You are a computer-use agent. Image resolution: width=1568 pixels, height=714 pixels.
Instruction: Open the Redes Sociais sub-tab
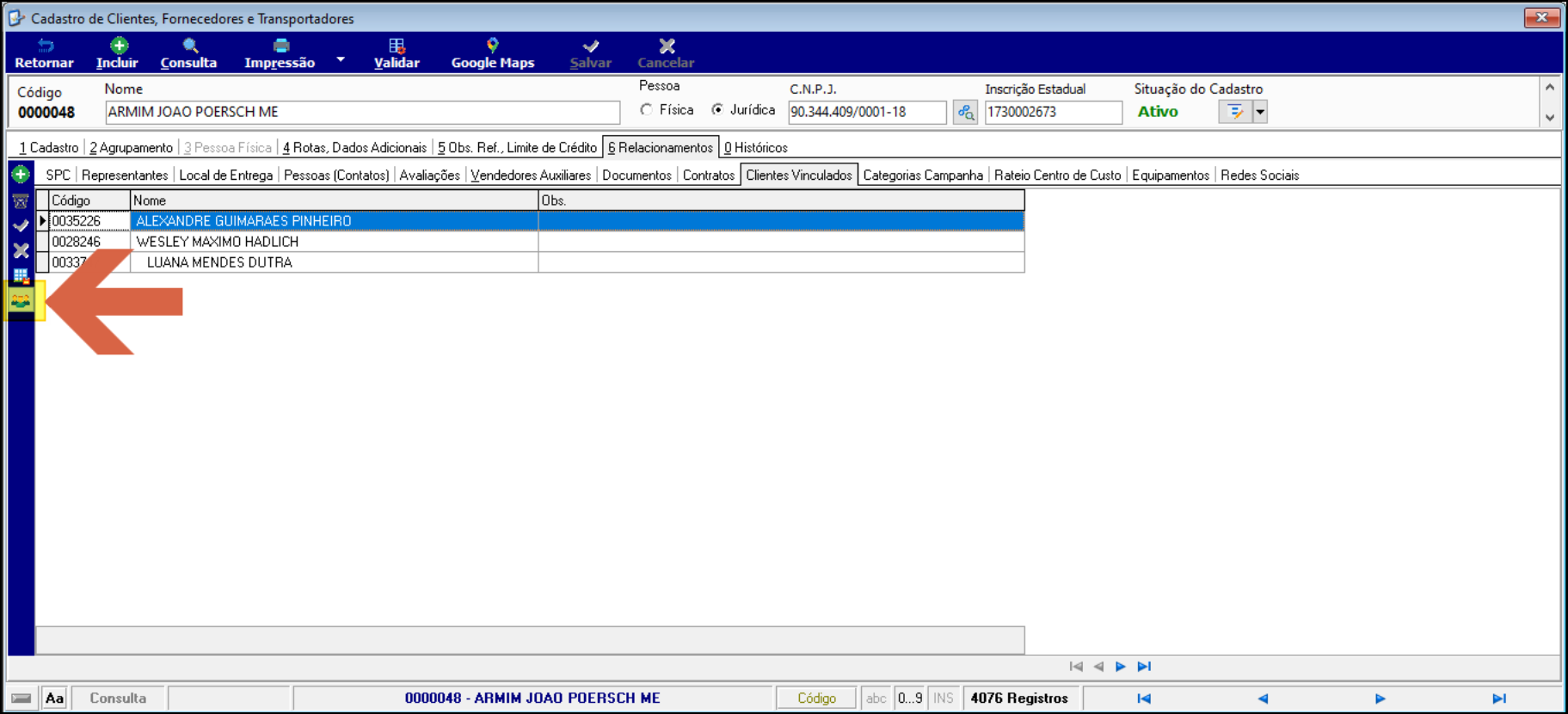click(1260, 175)
